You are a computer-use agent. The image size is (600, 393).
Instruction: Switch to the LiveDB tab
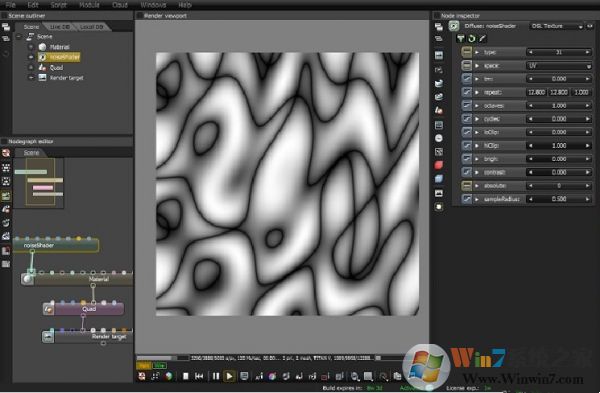60,27
